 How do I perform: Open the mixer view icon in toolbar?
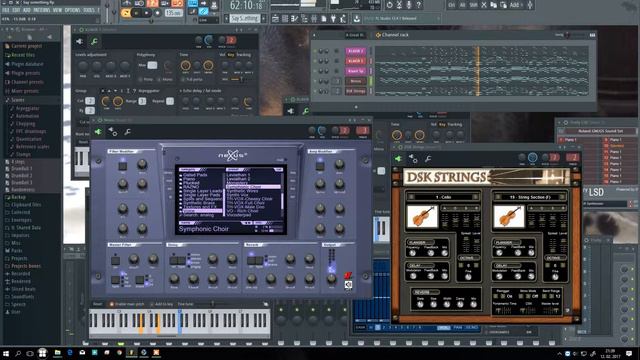313,19
